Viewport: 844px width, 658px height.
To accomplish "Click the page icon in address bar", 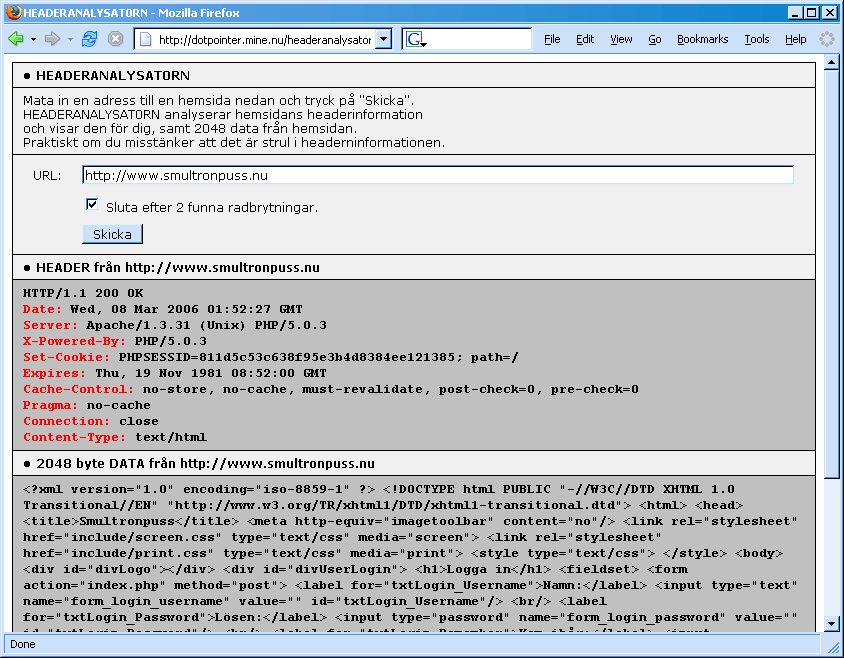I will [x=145, y=40].
